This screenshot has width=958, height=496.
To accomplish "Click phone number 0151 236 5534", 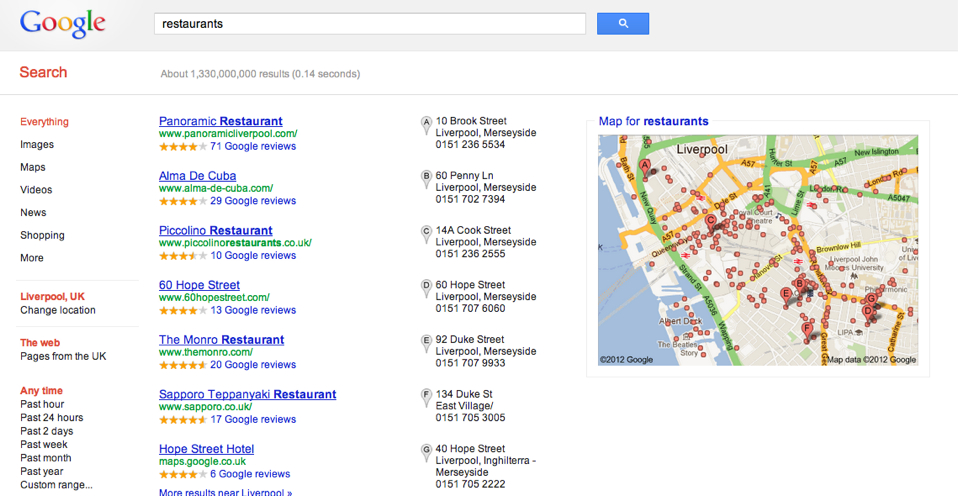I will pos(470,145).
